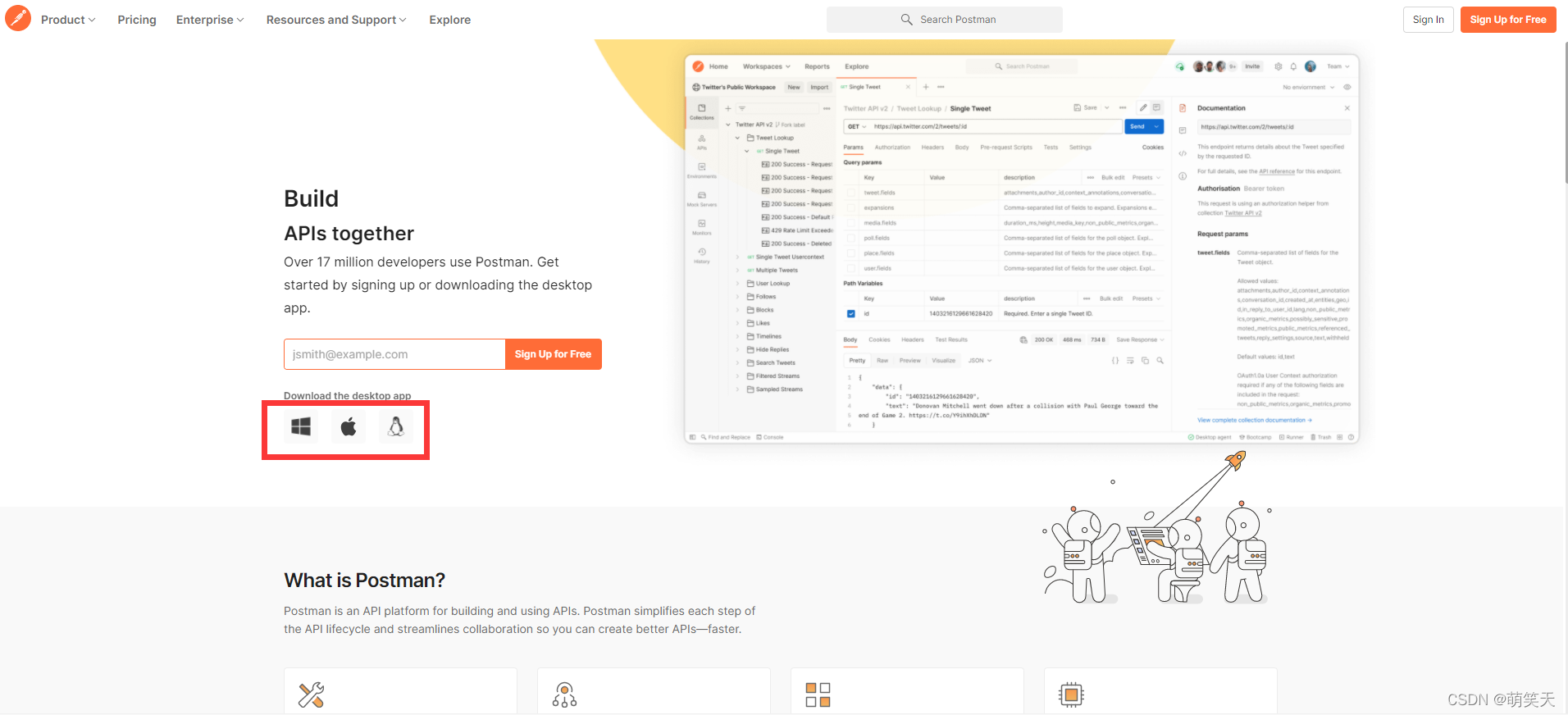Open View complete collection documentation link
Image resolution: width=1568 pixels, height=715 pixels.
pyautogui.click(x=1255, y=420)
